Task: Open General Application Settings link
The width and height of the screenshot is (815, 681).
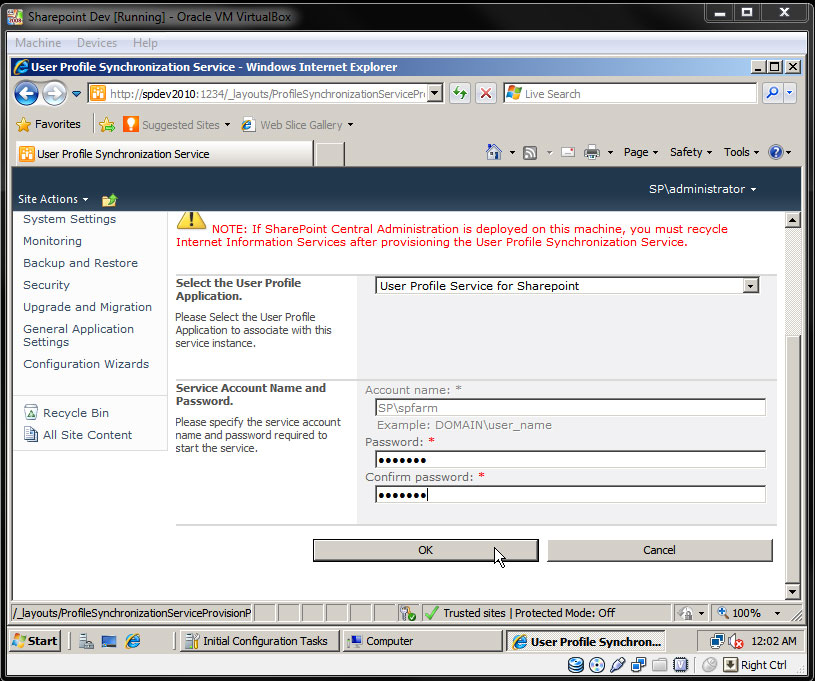Action: (78, 335)
